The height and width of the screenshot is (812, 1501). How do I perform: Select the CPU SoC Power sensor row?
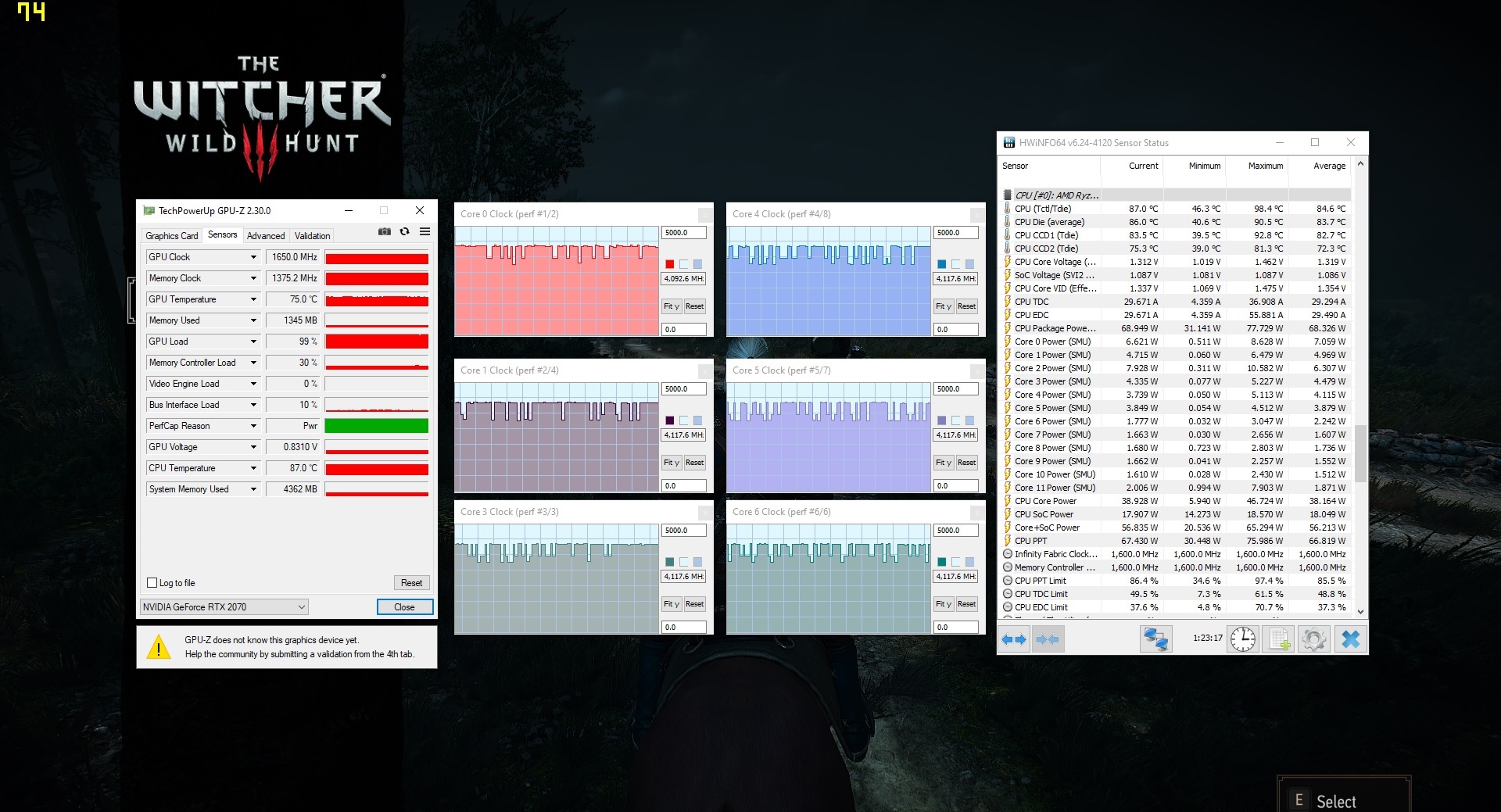1176,514
